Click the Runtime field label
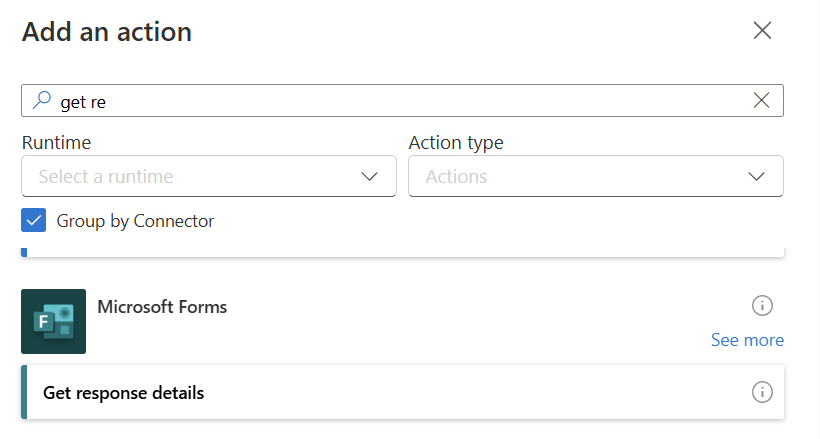This screenshot has width=820, height=439. coord(56,142)
